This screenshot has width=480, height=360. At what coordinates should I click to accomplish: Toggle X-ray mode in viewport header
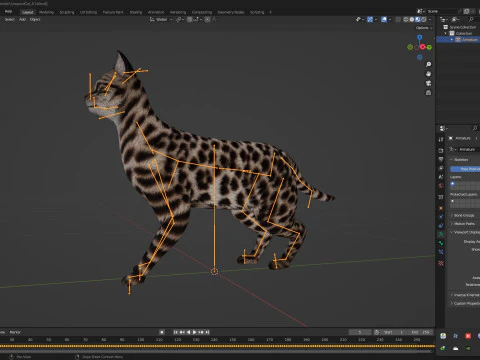(398, 20)
